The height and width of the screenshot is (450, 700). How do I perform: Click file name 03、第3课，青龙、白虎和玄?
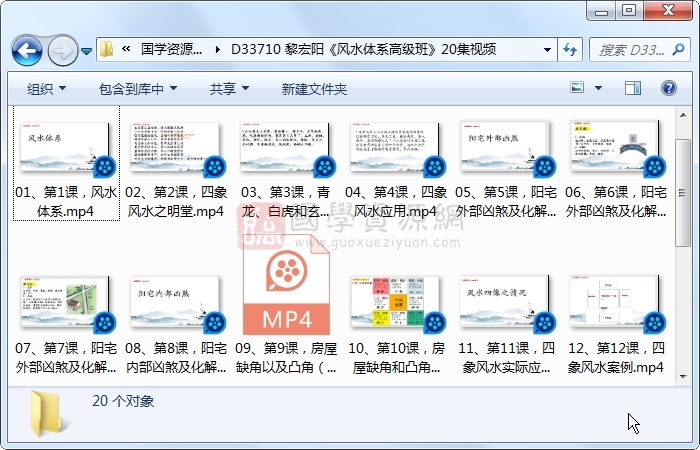tap(286, 202)
